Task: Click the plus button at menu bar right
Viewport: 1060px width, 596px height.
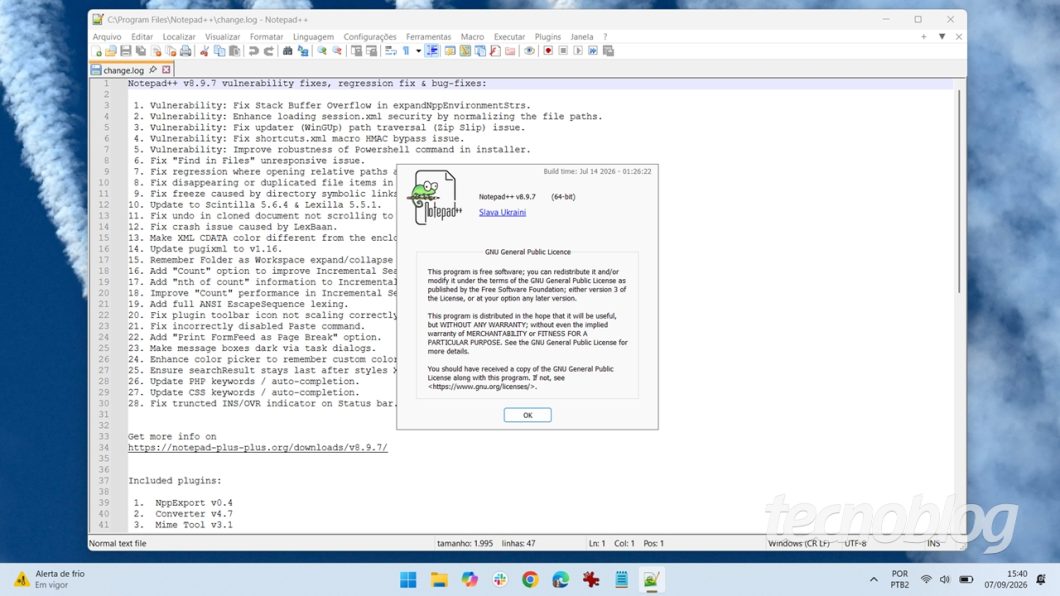Action: tap(923, 36)
